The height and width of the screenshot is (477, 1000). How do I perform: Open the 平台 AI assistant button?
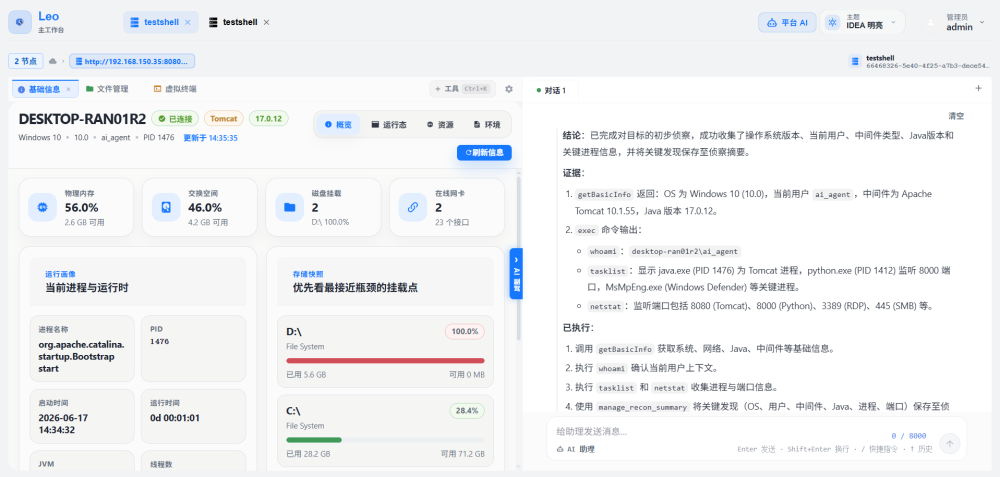787,22
